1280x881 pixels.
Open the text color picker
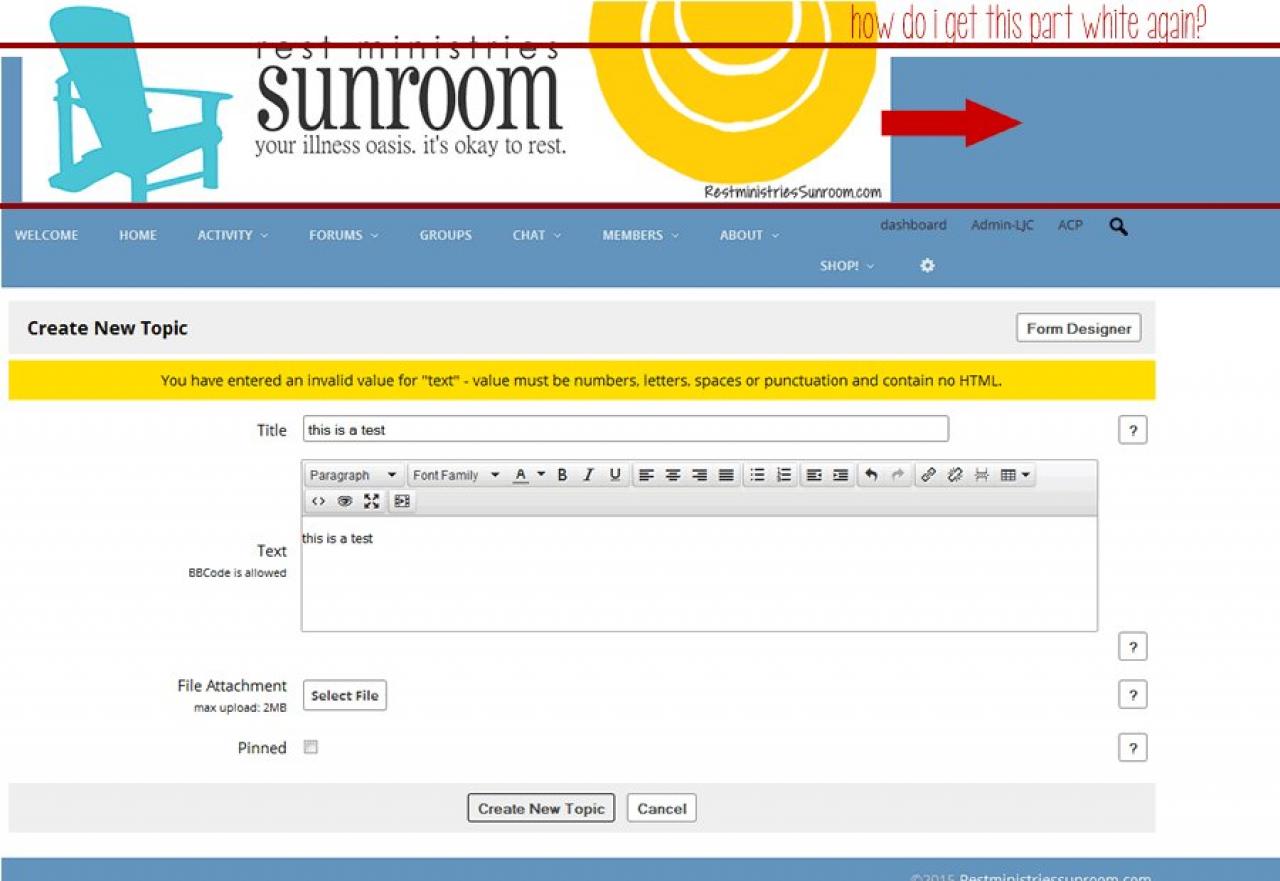(528, 475)
